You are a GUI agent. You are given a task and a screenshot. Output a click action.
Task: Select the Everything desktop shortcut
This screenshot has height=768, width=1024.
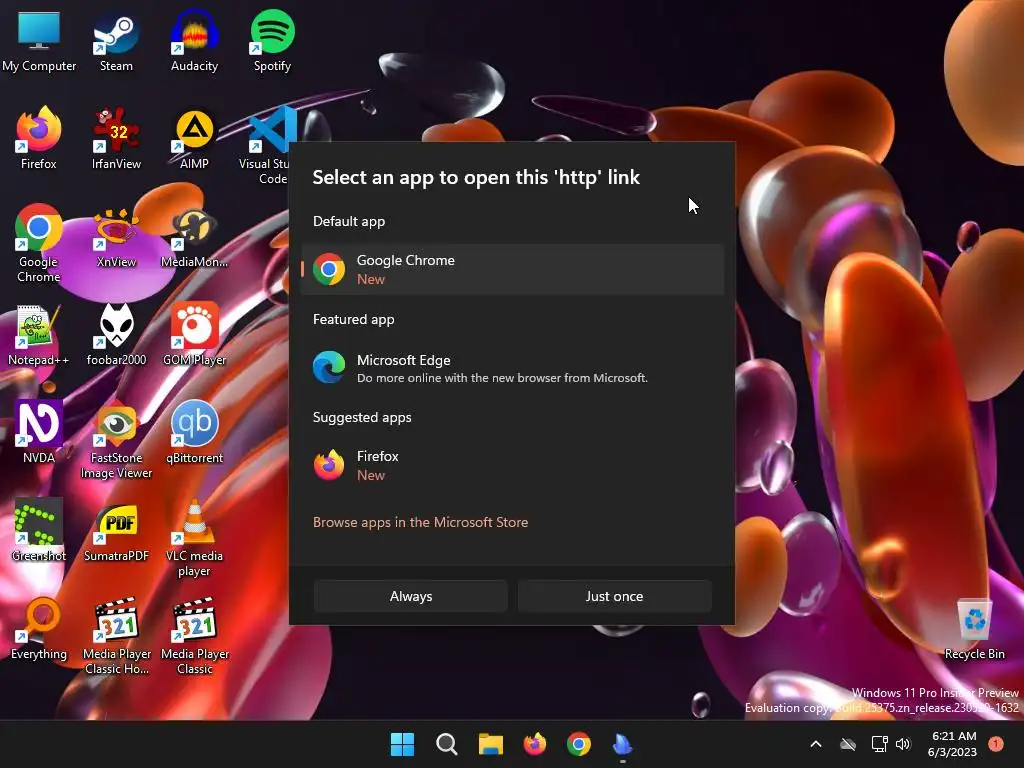pyautogui.click(x=39, y=628)
